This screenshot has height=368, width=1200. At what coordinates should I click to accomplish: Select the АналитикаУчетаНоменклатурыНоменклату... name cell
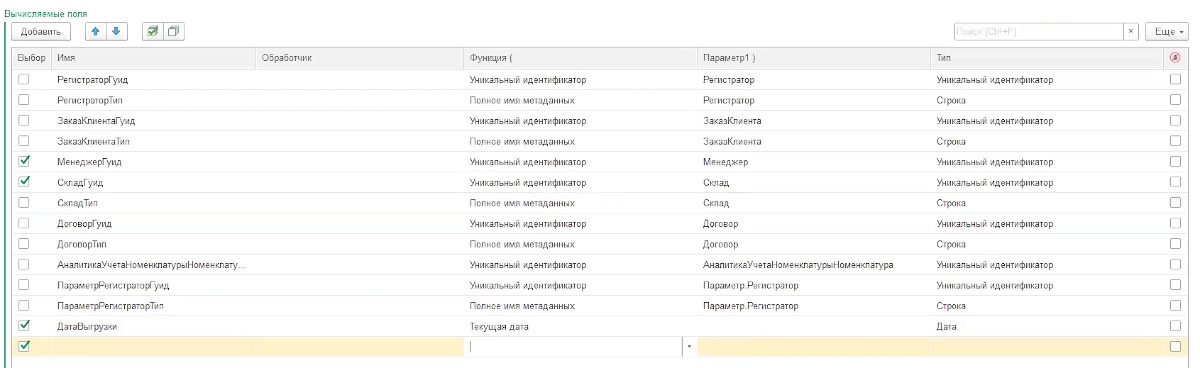152,265
